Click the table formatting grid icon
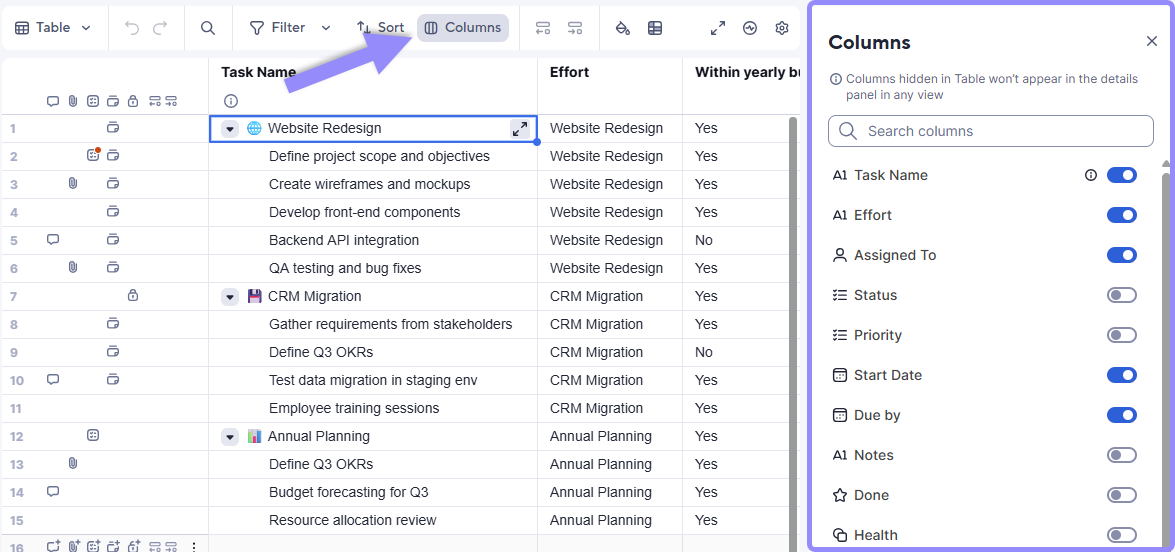This screenshot has width=1175, height=552. (655, 28)
